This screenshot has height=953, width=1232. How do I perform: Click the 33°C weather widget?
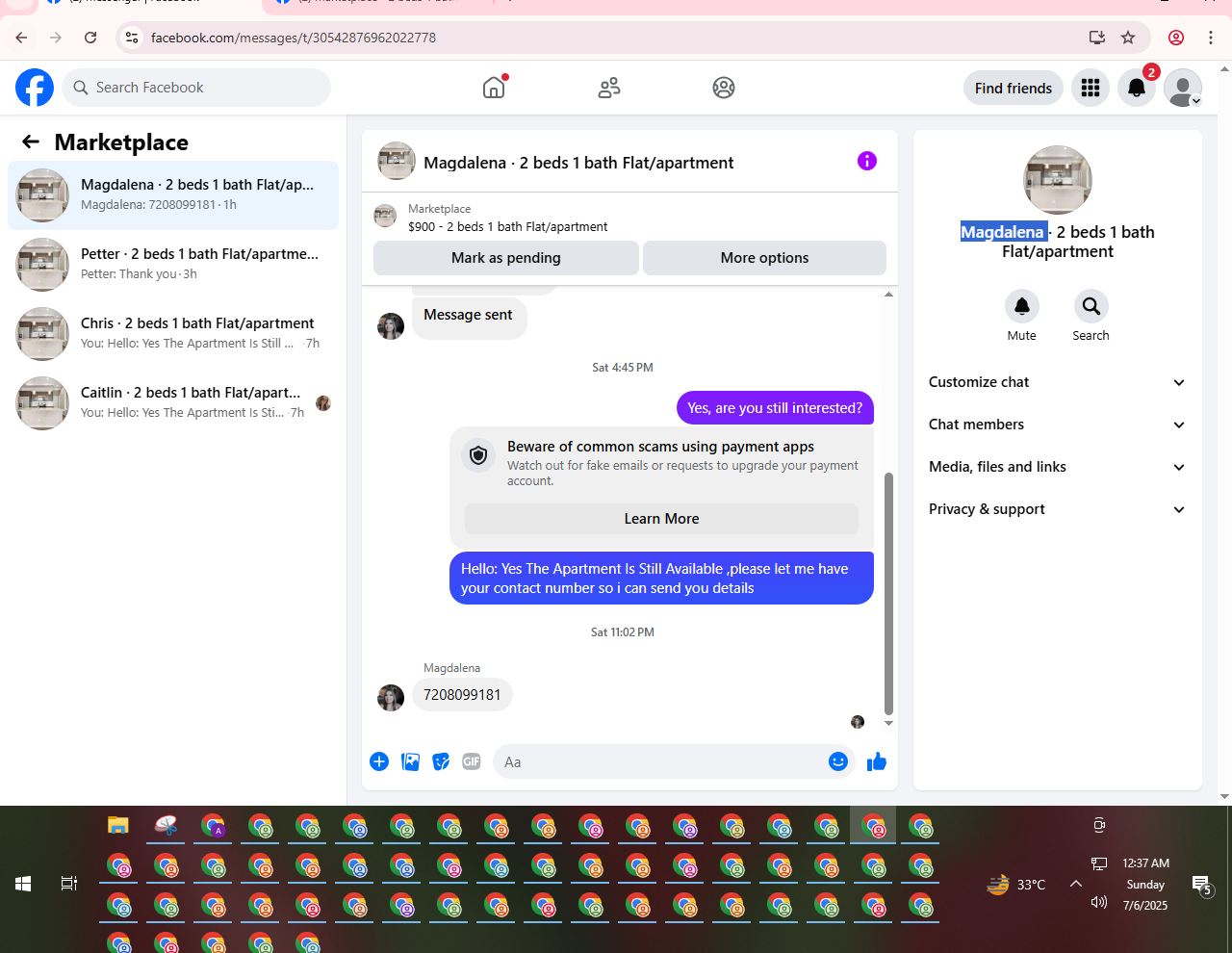click(1016, 884)
